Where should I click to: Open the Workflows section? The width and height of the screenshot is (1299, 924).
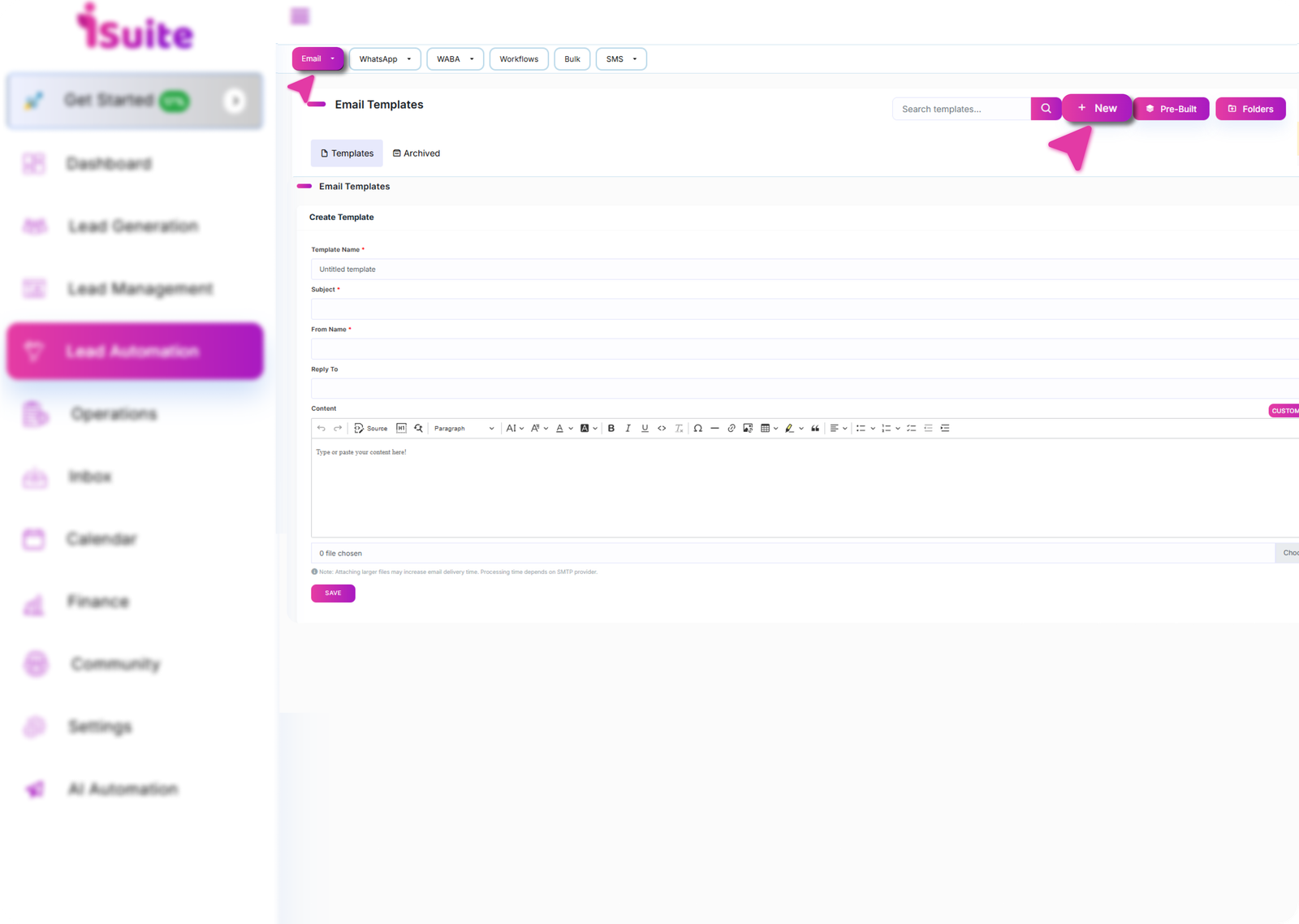coord(519,58)
